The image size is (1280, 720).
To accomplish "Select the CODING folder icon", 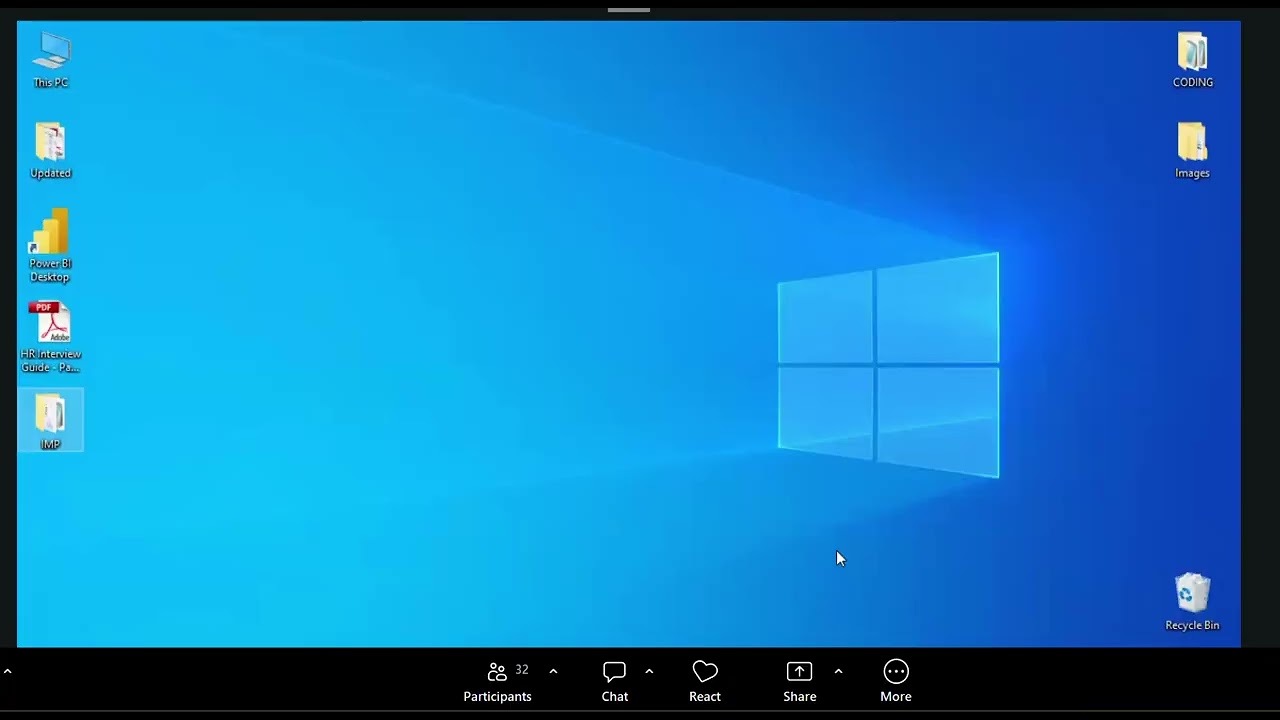I will 1192,60.
